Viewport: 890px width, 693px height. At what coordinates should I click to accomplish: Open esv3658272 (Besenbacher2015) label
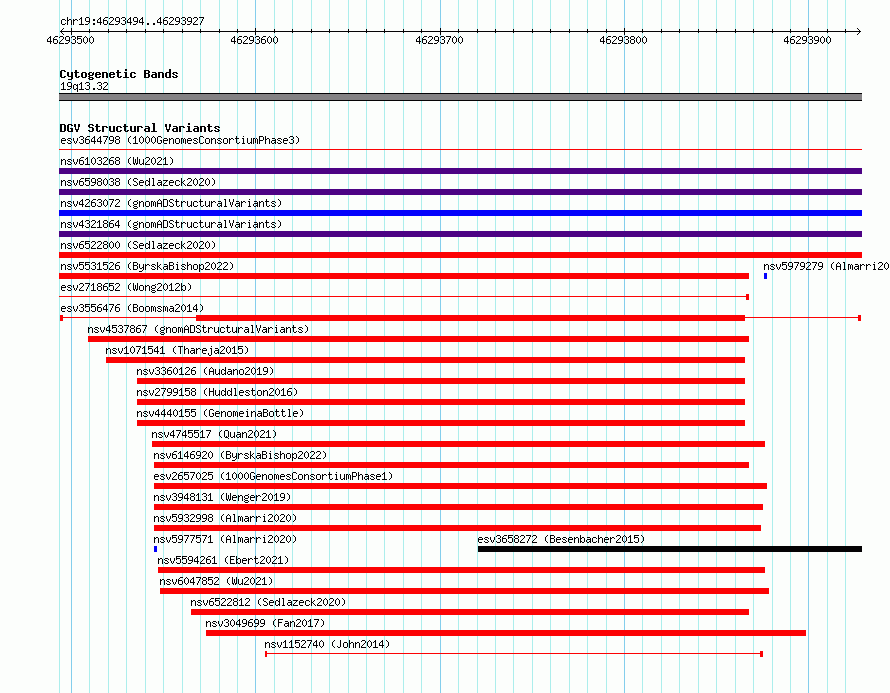tap(561, 539)
